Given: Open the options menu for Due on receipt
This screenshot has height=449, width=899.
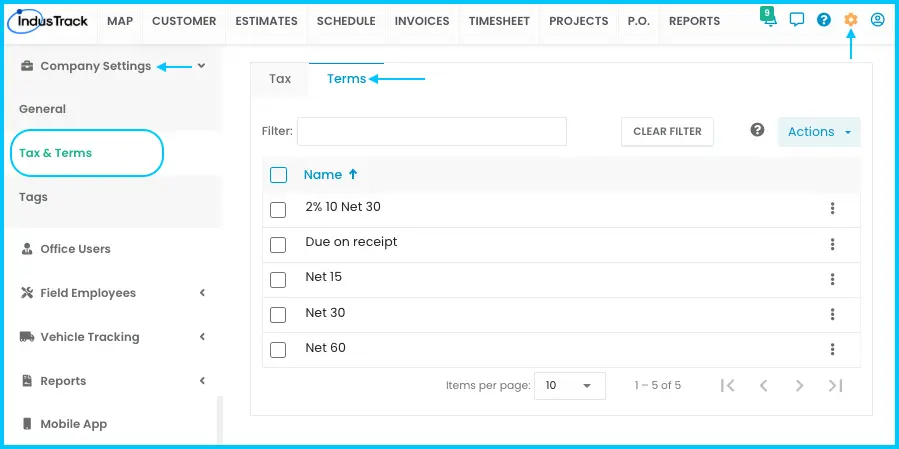Looking at the screenshot, I should pos(832,244).
